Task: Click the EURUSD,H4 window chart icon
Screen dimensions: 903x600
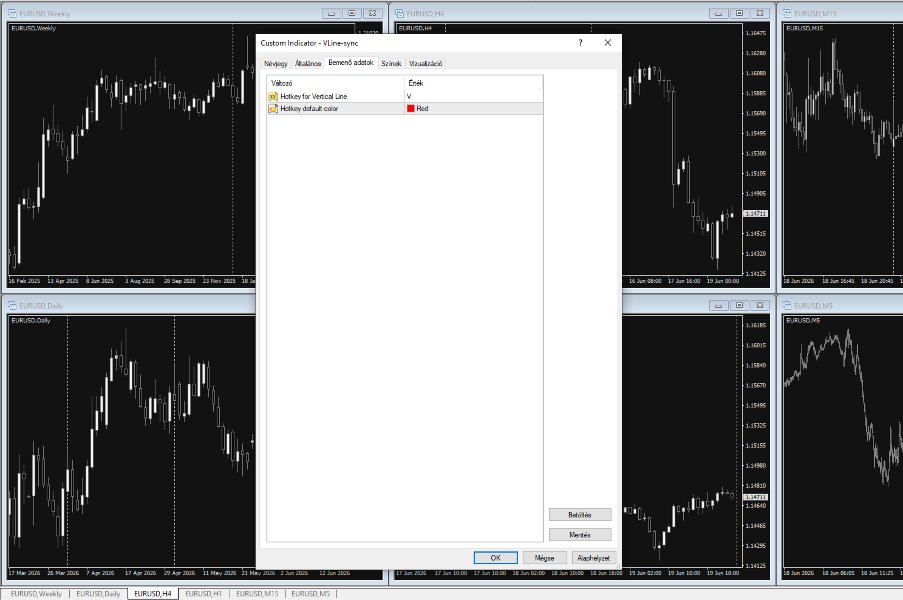Action: 399,13
